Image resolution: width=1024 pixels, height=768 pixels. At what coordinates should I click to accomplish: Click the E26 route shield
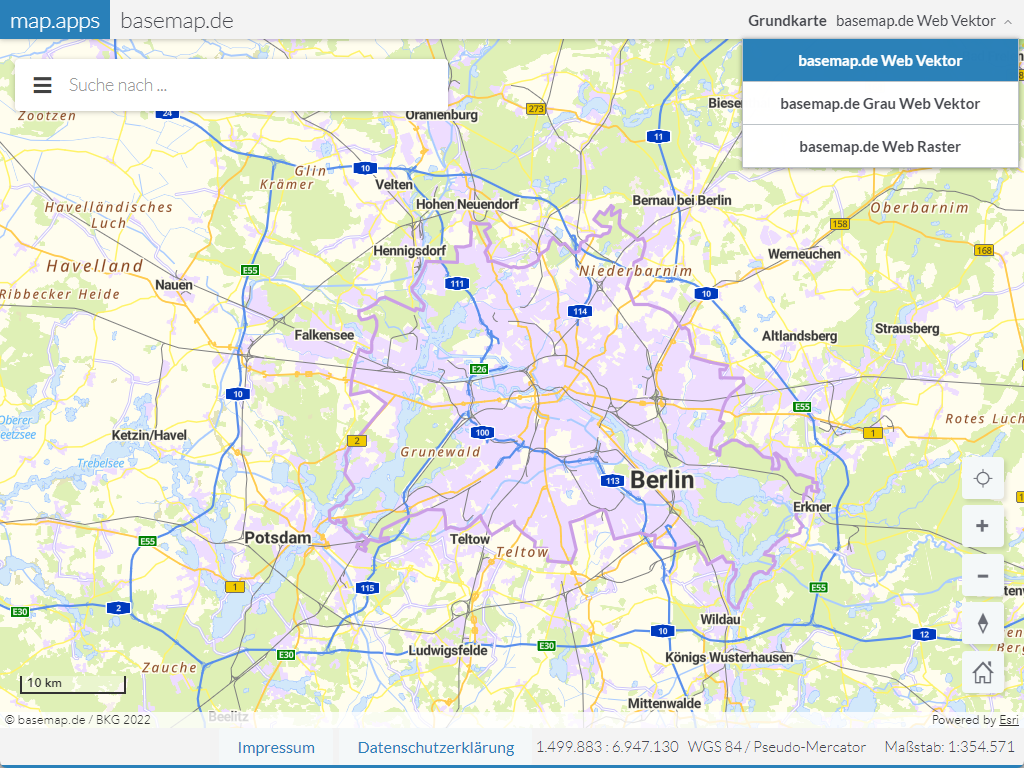(x=479, y=369)
